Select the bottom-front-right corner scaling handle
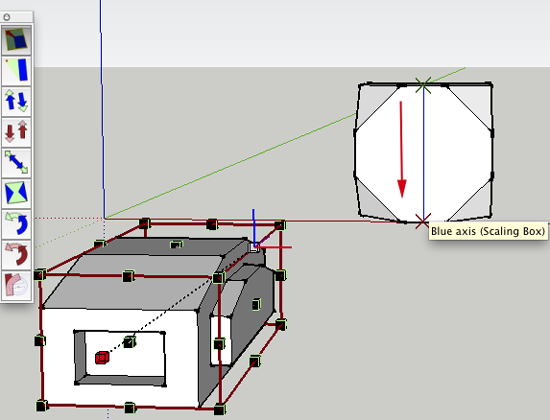The height and width of the screenshot is (420, 550). coord(220,409)
